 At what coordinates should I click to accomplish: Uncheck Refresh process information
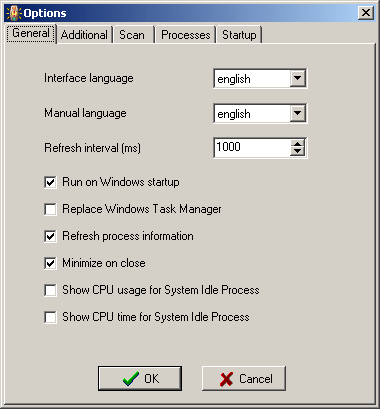[50, 236]
